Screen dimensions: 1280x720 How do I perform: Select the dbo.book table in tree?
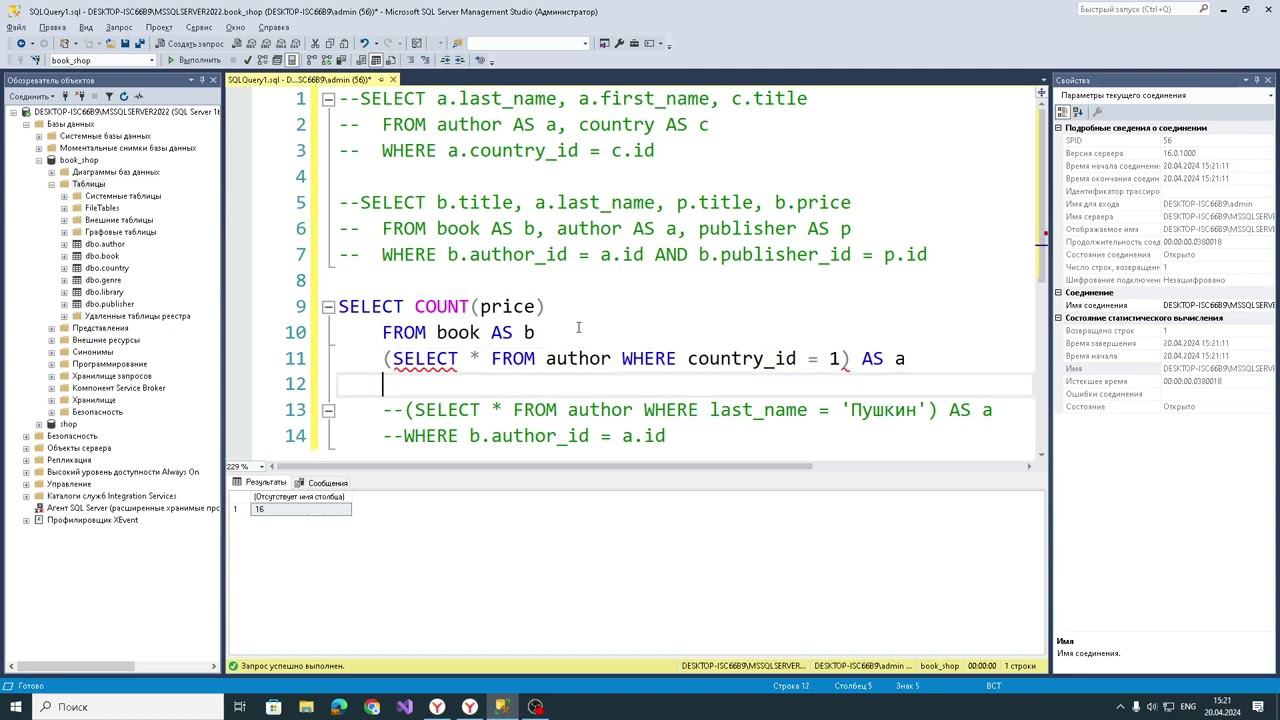102,256
